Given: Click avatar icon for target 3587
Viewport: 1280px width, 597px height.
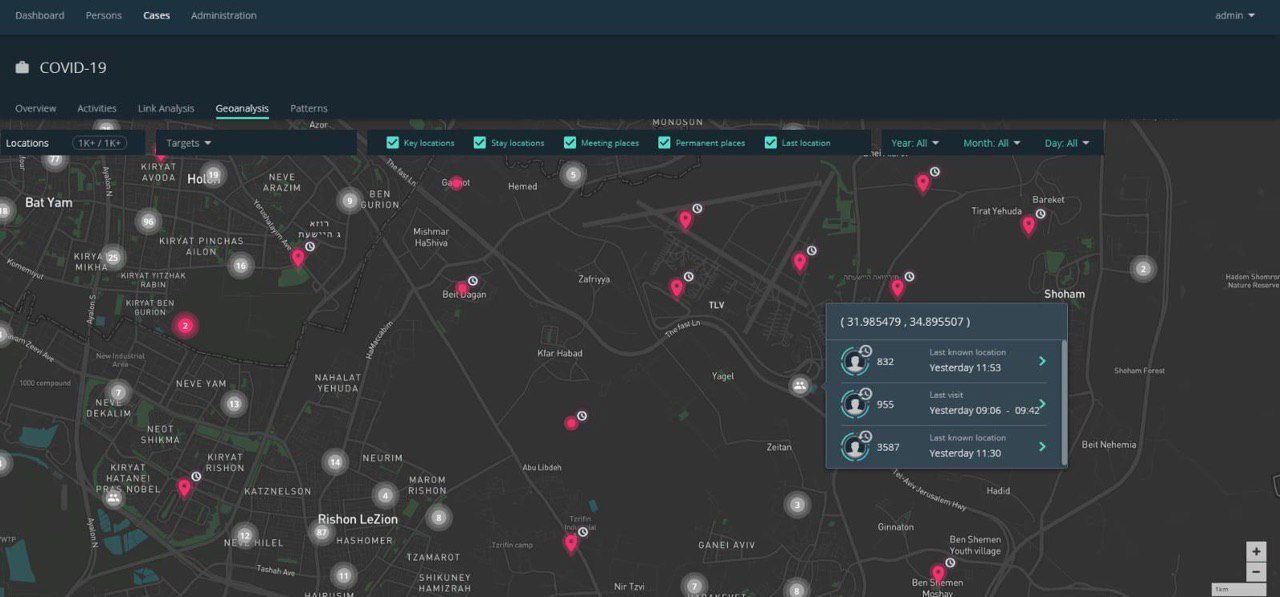Looking at the screenshot, I should tap(855, 446).
